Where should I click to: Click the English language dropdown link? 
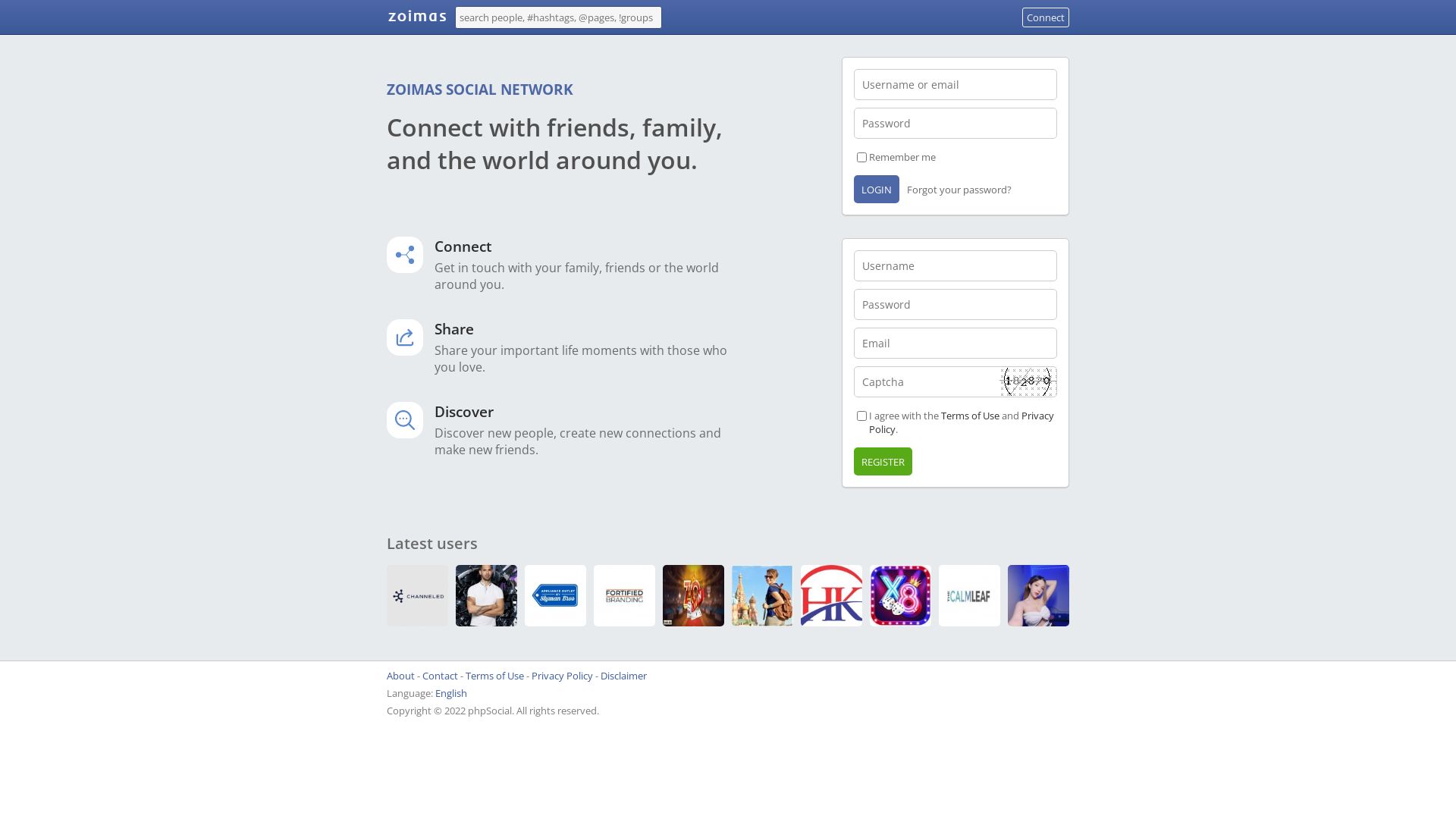click(x=451, y=693)
